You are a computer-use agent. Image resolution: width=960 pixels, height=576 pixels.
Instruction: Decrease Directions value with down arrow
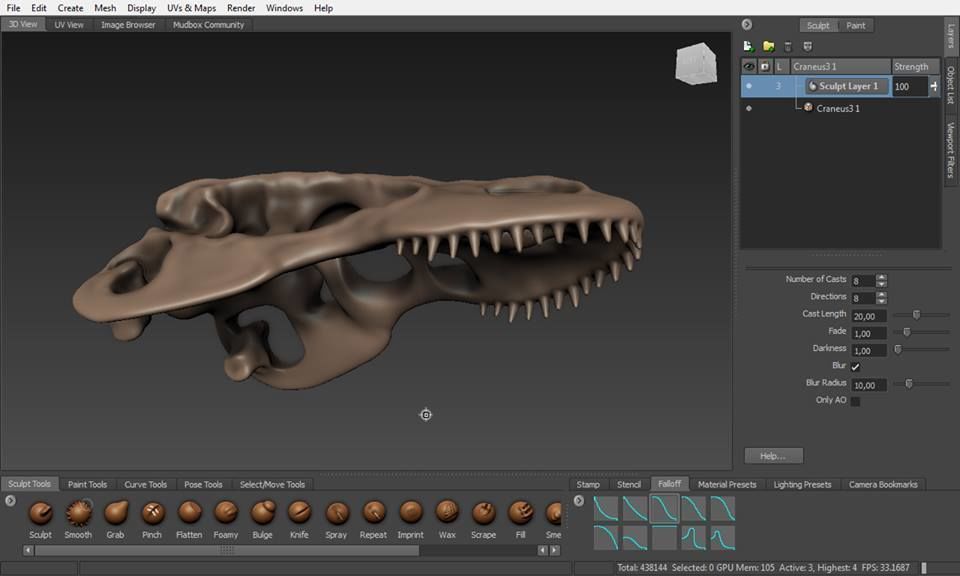[x=882, y=301]
